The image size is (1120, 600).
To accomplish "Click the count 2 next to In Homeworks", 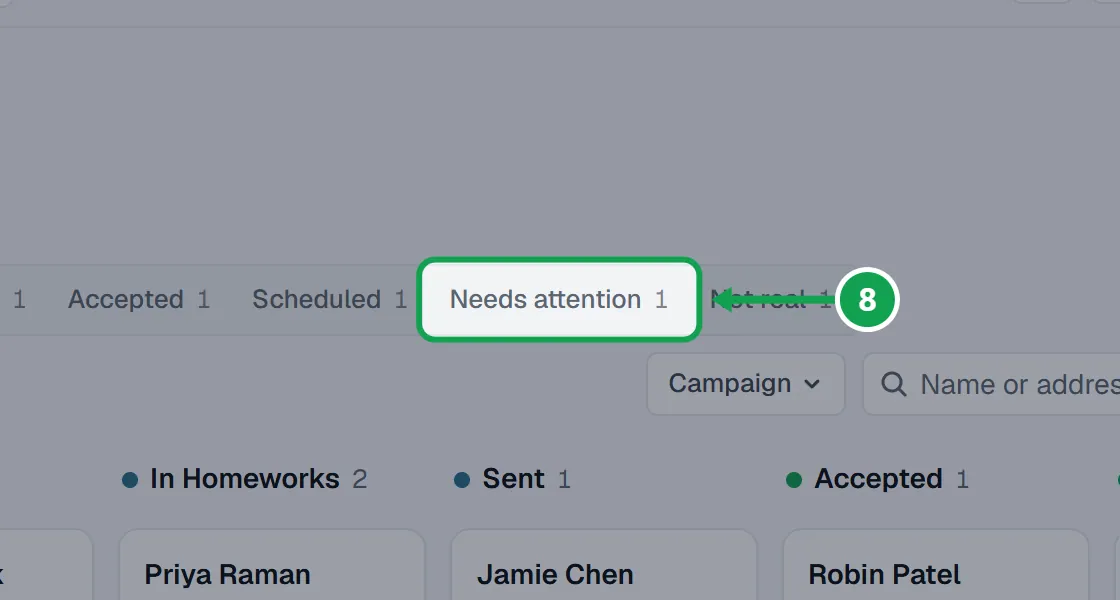I will (359, 479).
